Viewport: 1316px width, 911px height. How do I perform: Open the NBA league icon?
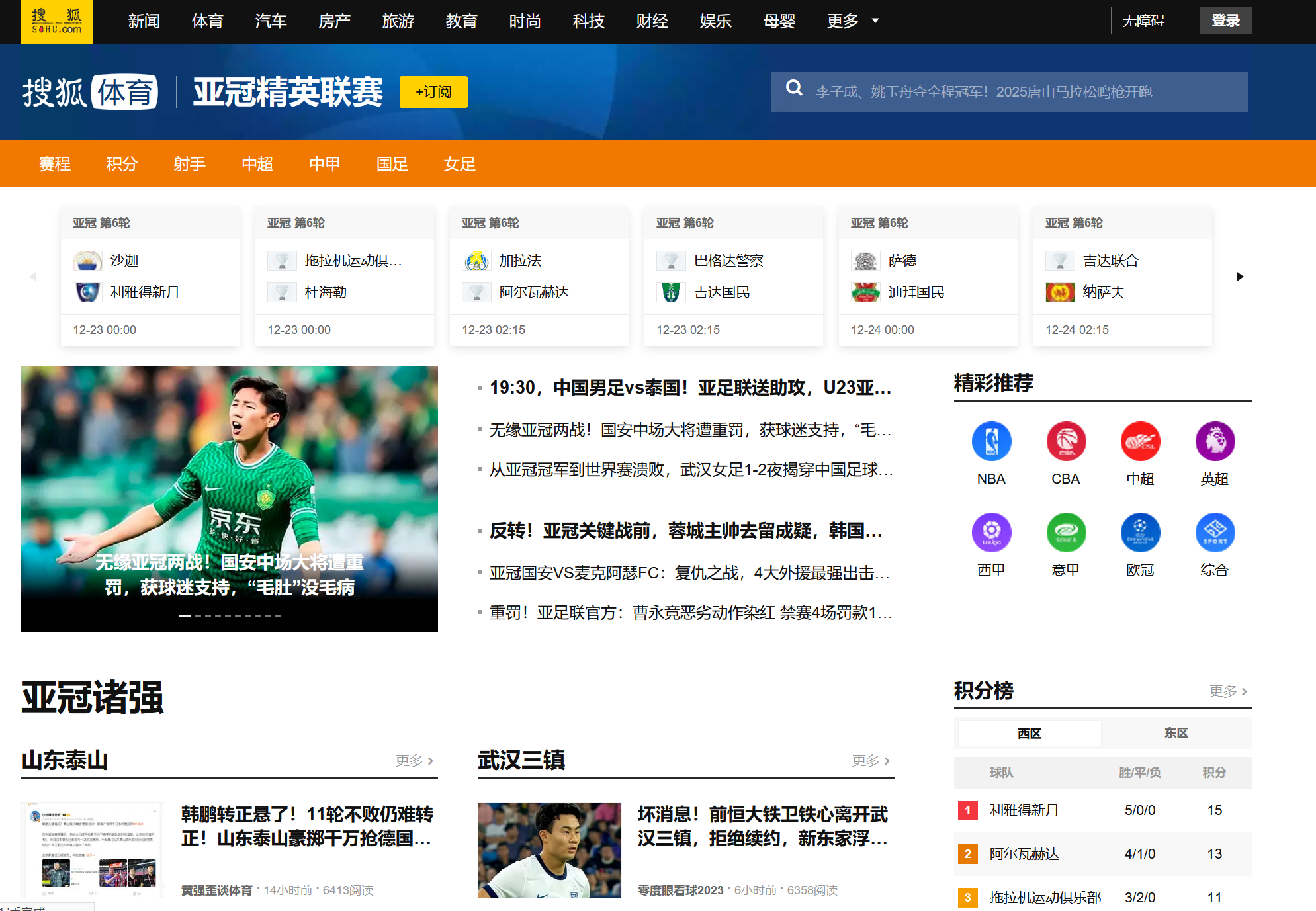[x=991, y=441]
